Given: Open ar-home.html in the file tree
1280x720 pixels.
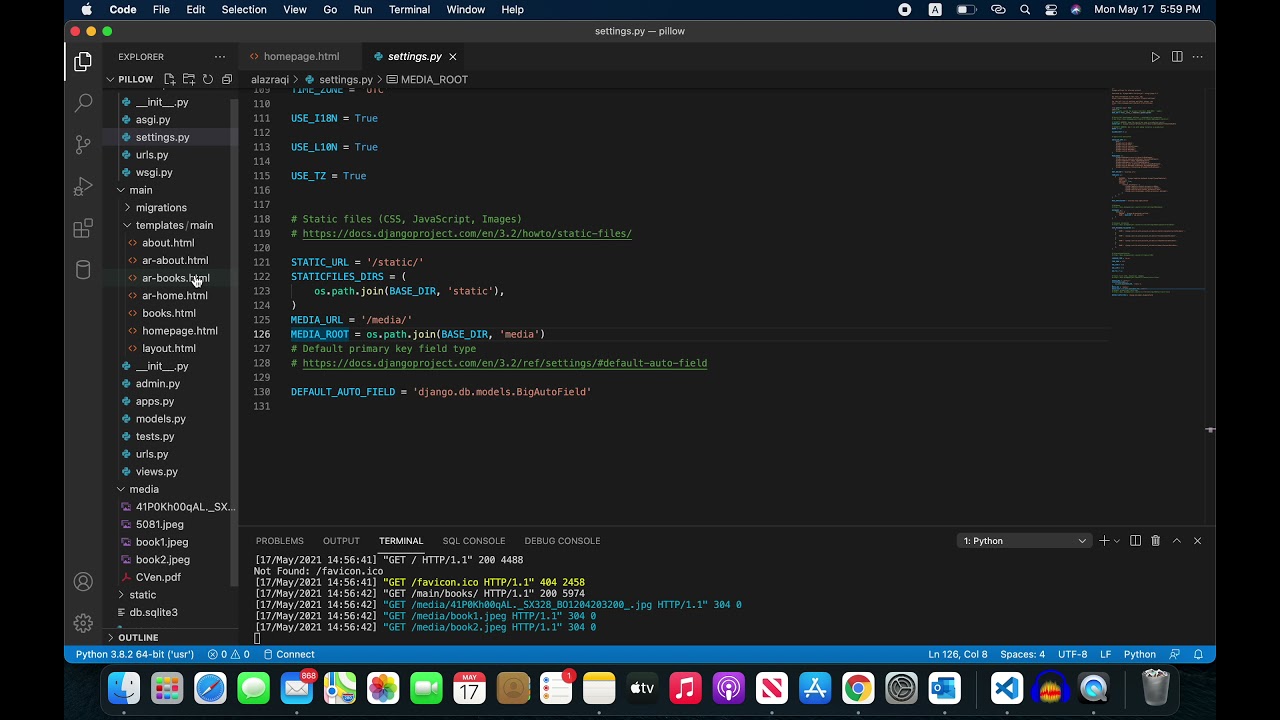Looking at the screenshot, I should (174, 296).
